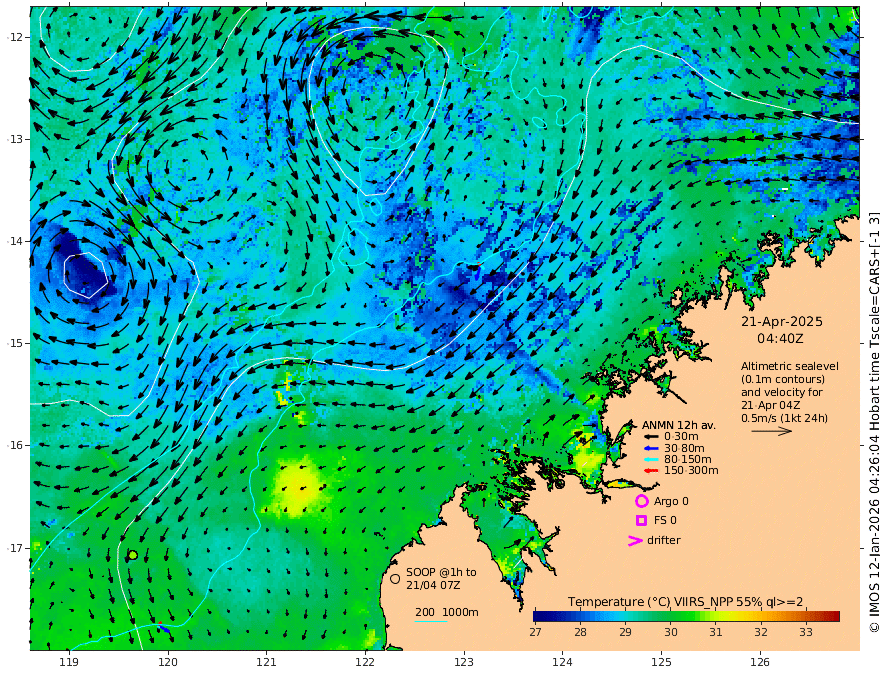880x680 pixels.
Task: Click the cyan 200m isobath legend line
Action: pyautogui.click(x=431, y=621)
